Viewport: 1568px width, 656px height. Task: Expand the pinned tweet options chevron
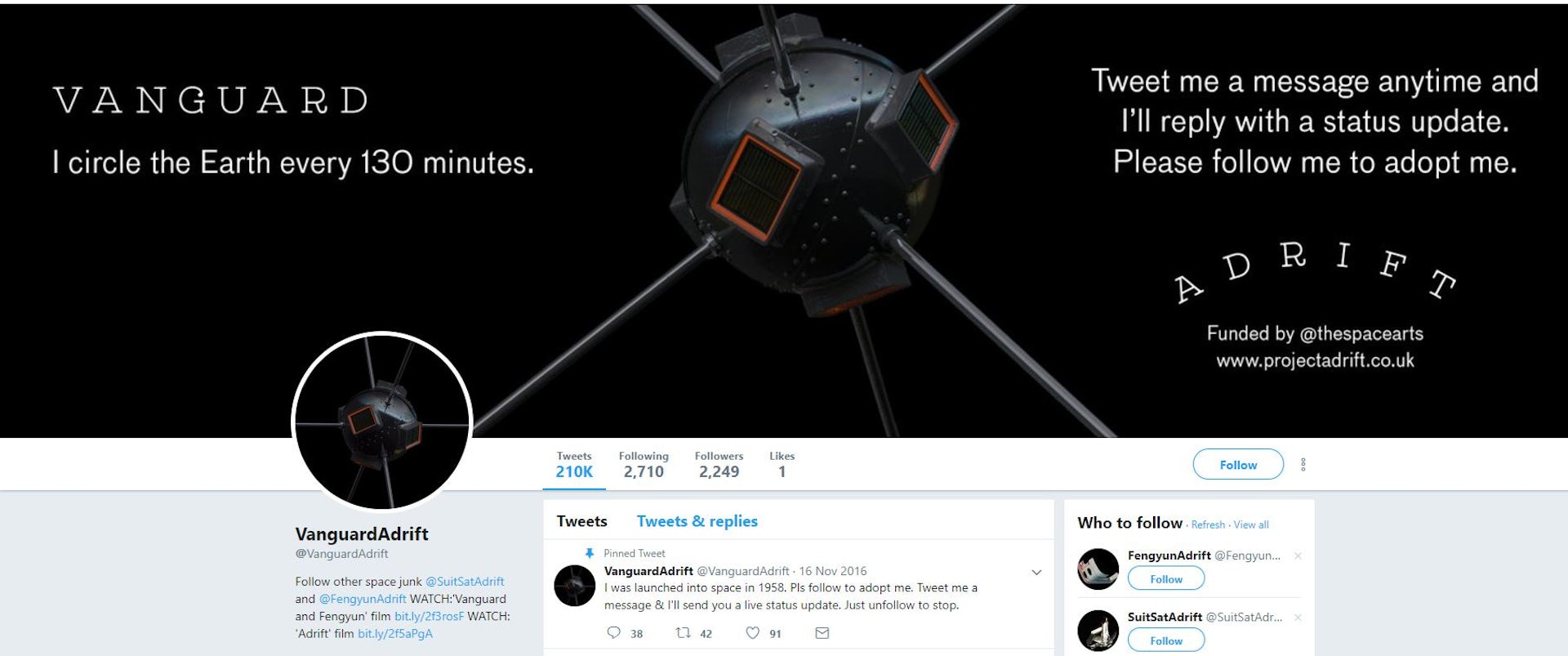[x=1036, y=573]
